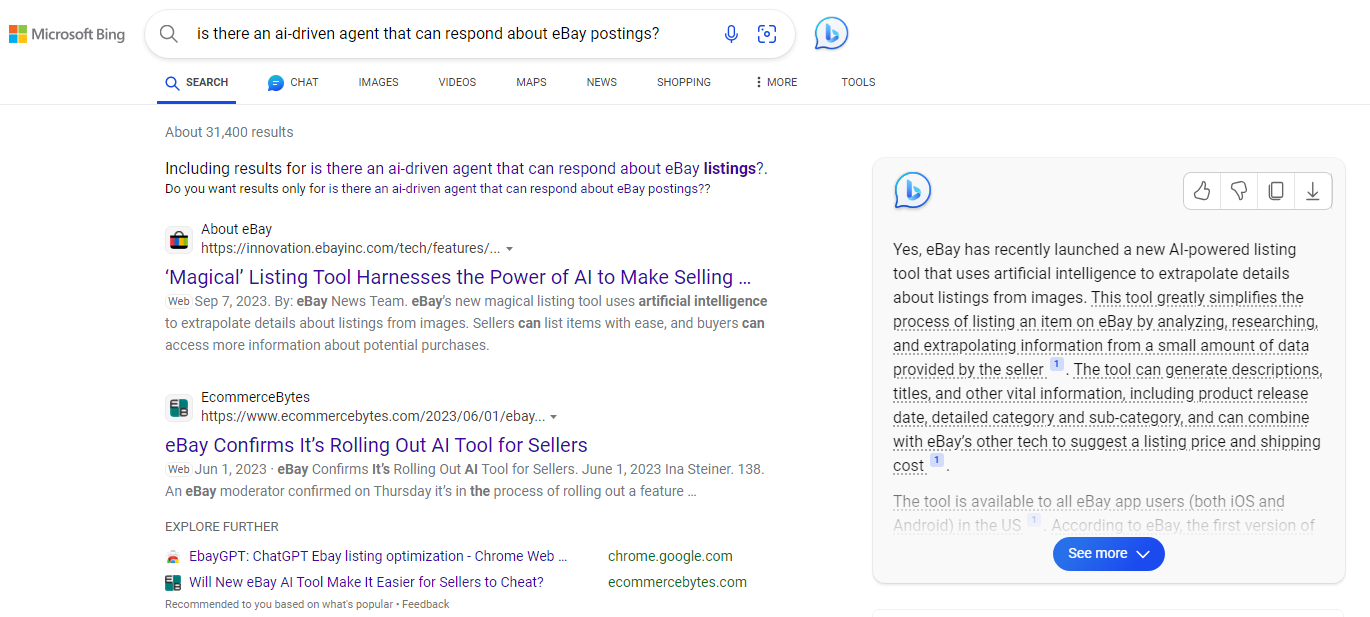
Task: Click the 'listings' corrected query link
Action: [x=537, y=168]
